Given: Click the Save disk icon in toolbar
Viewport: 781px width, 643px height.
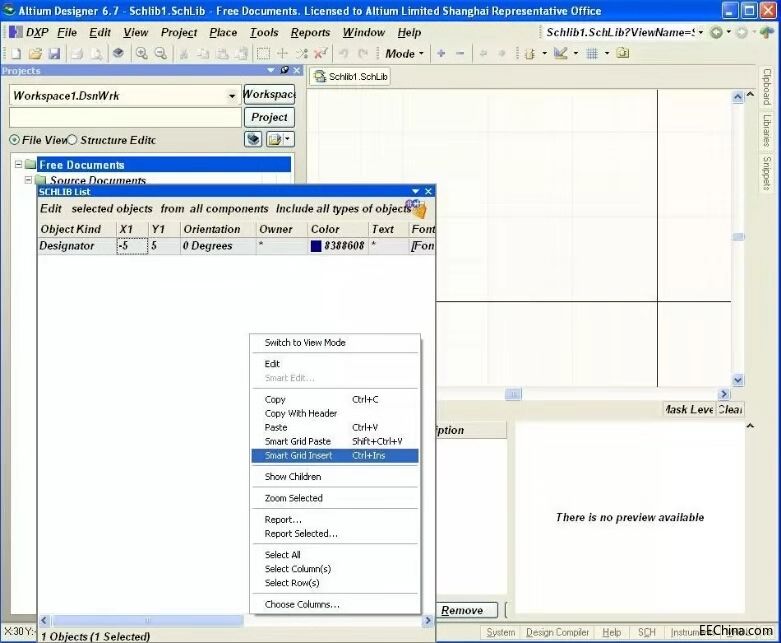Looking at the screenshot, I should pyautogui.click(x=54, y=53).
